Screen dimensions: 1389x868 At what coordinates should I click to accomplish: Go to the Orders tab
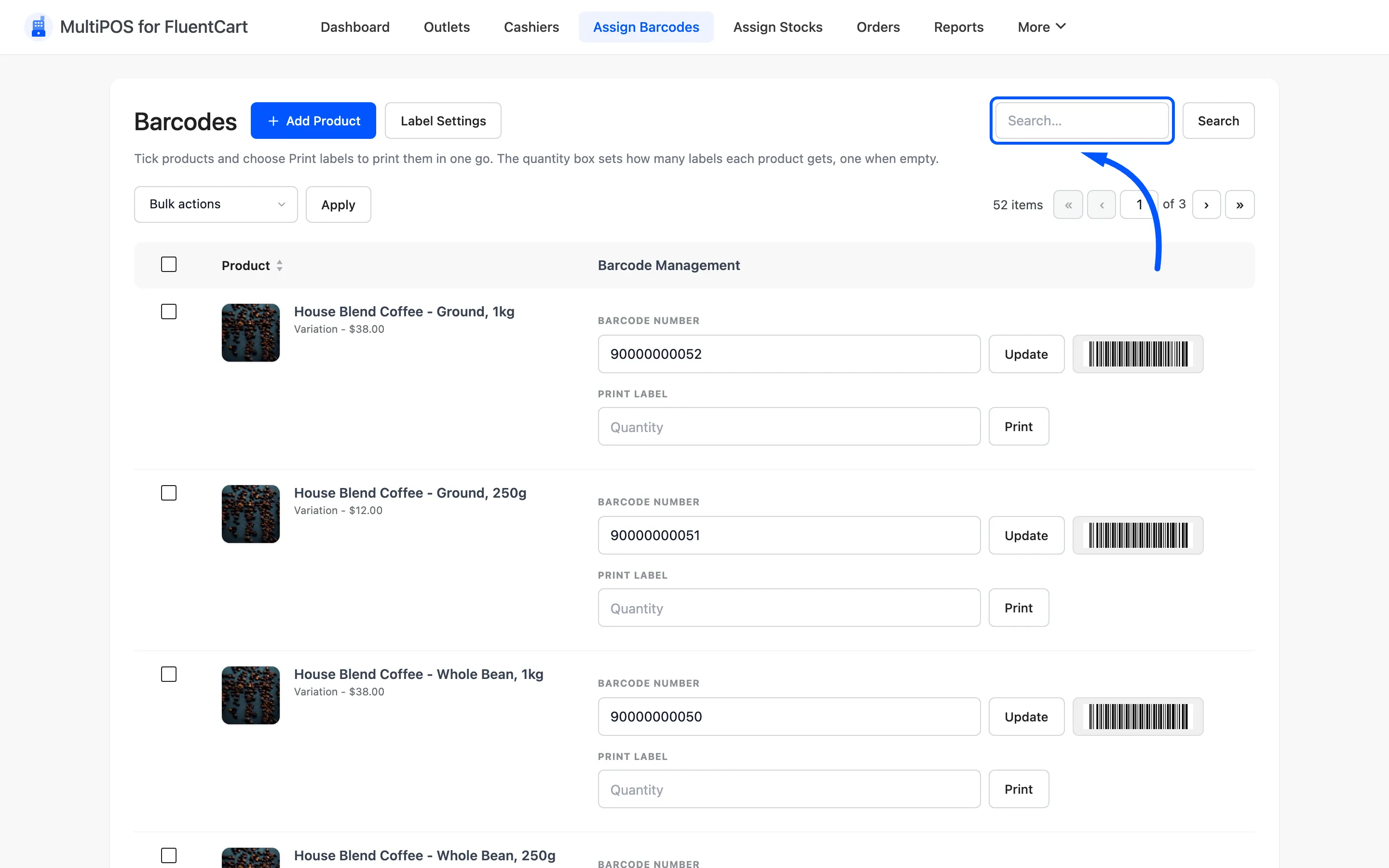tap(878, 27)
